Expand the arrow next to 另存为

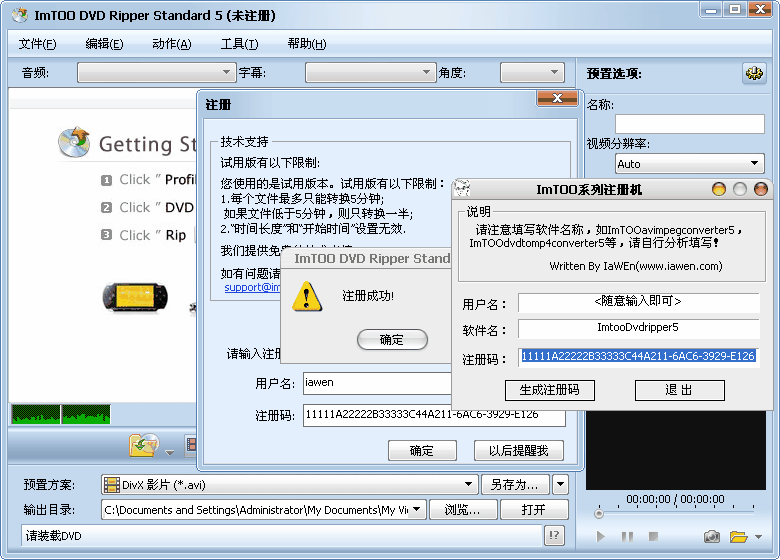[561, 484]
